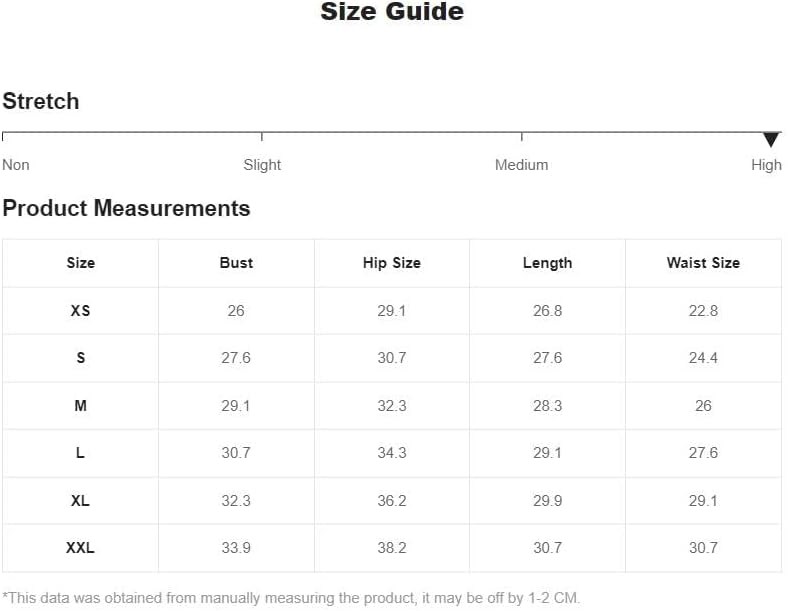Click the XXL hip size value 38.2
788x611 pixels.
392,548
